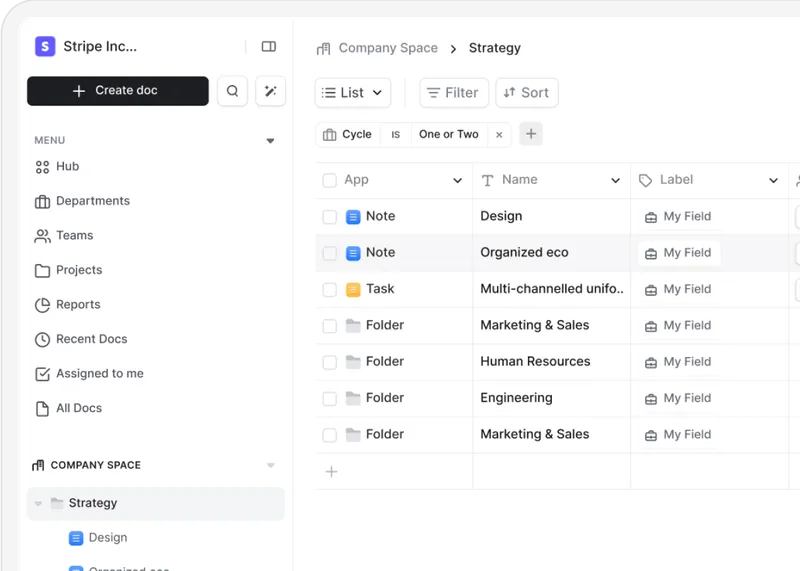Open the List view dropdown
Screen dimensions: 800x571
(353, 93)
